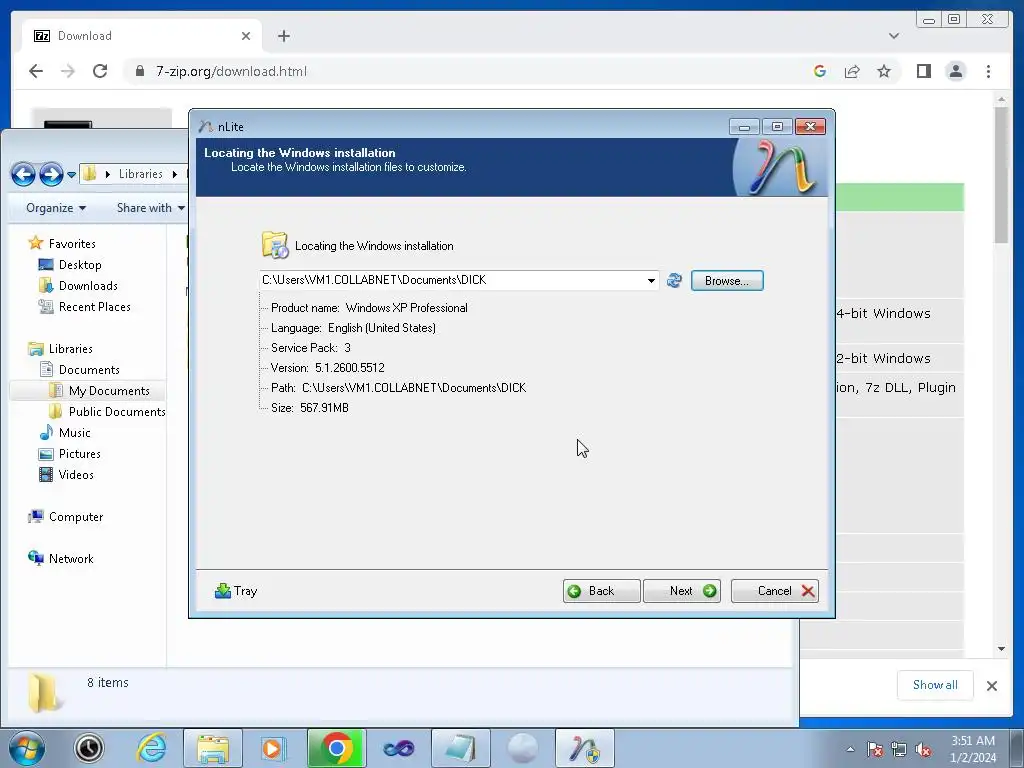Screen dimensions: 1024x768
Task: Toggle Chrome side panel icon
Action: pyautogui.click(x=923, y=71)
